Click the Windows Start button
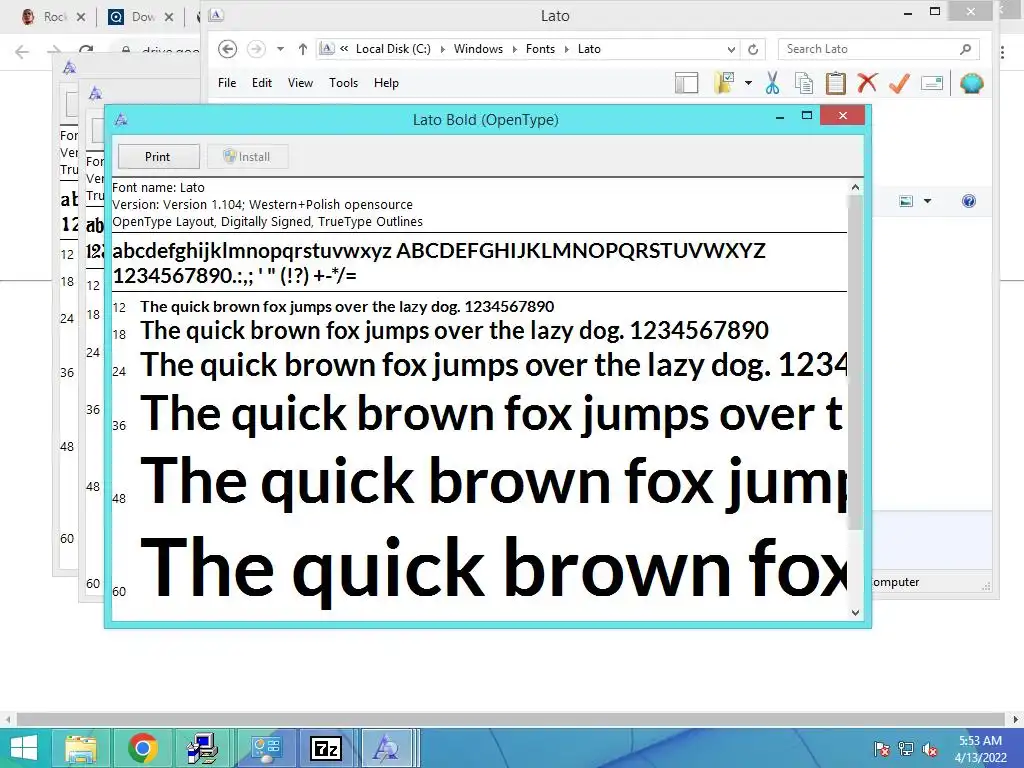Viewport: 1024px width, 768px height. (x=24, y=748)
